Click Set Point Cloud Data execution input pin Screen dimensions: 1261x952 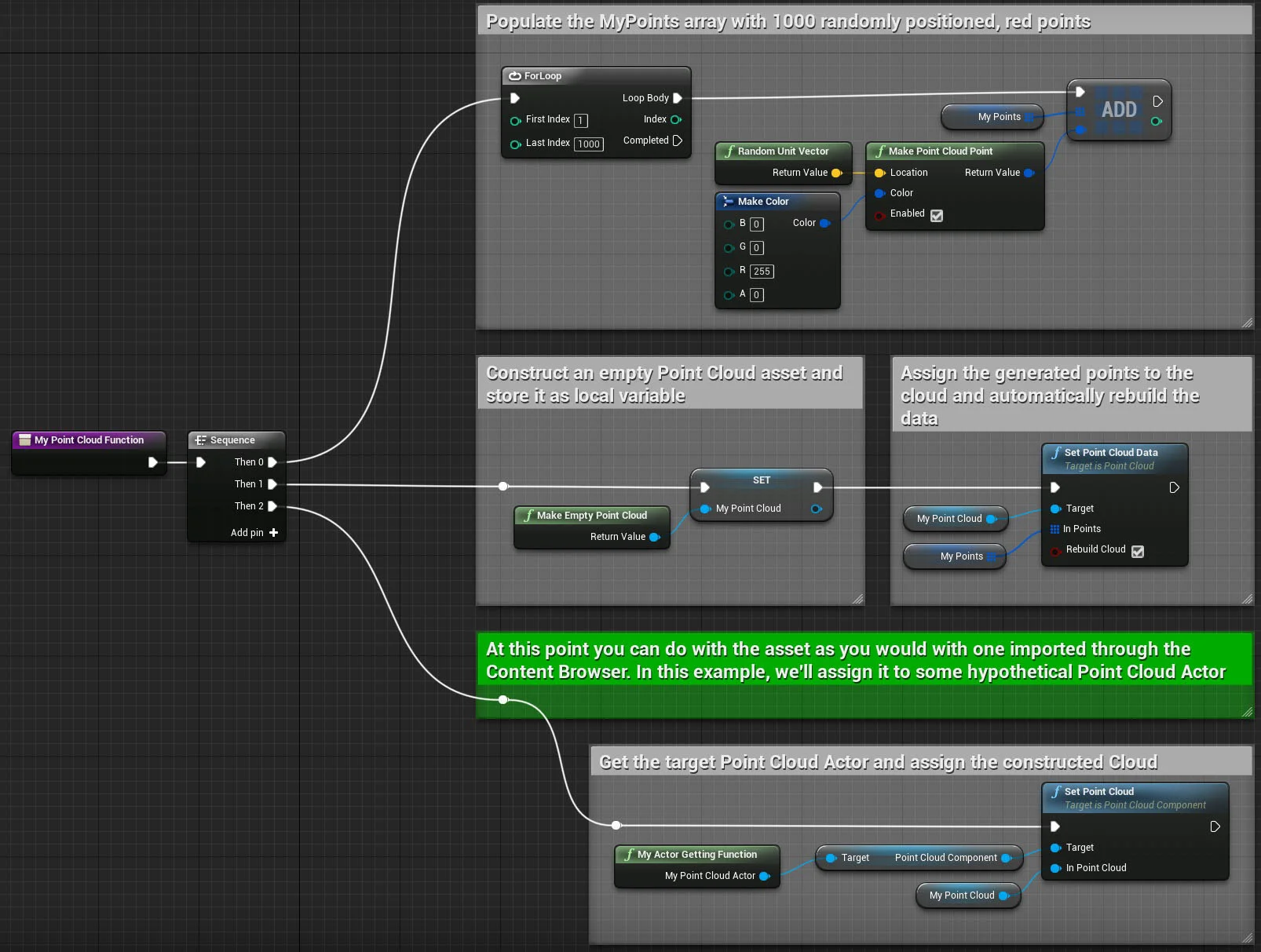pyautogui.click(x=1055, y=487)
